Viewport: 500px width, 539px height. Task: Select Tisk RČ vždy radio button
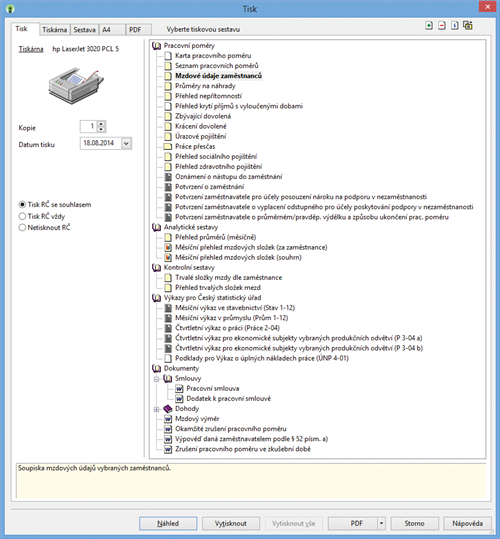click(22, 216)
